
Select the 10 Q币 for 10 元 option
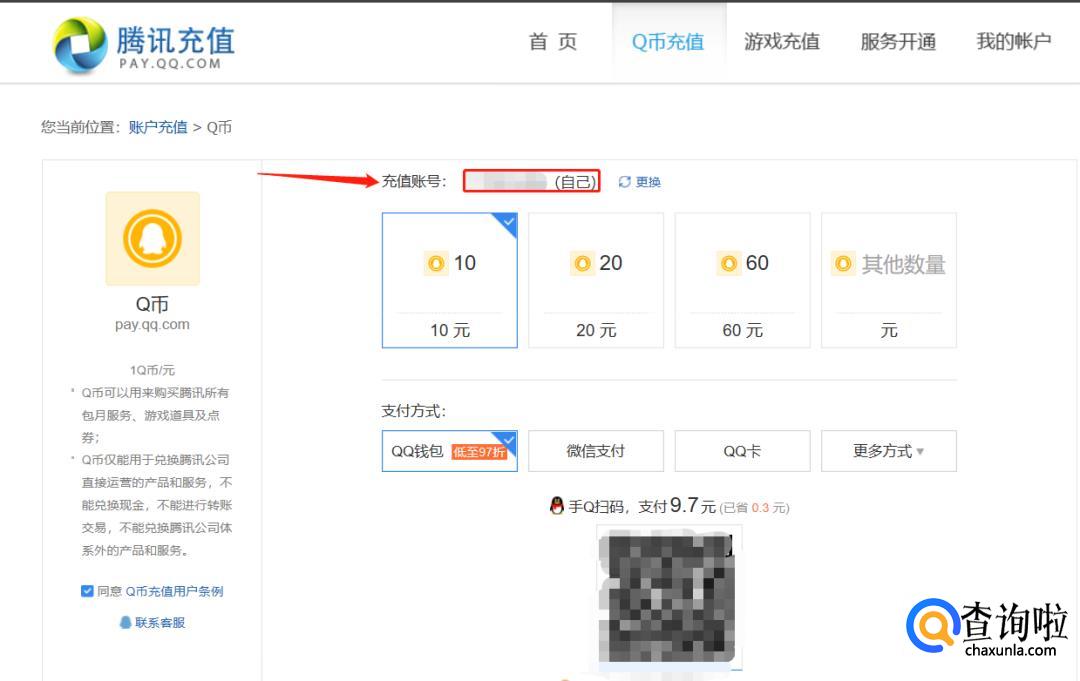450,280
